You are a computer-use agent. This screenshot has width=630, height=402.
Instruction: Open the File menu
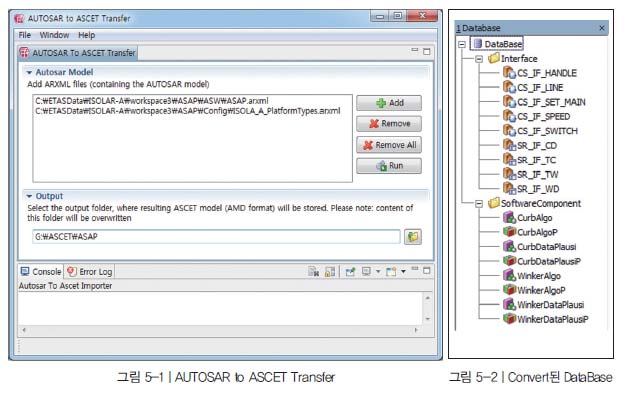25,35
